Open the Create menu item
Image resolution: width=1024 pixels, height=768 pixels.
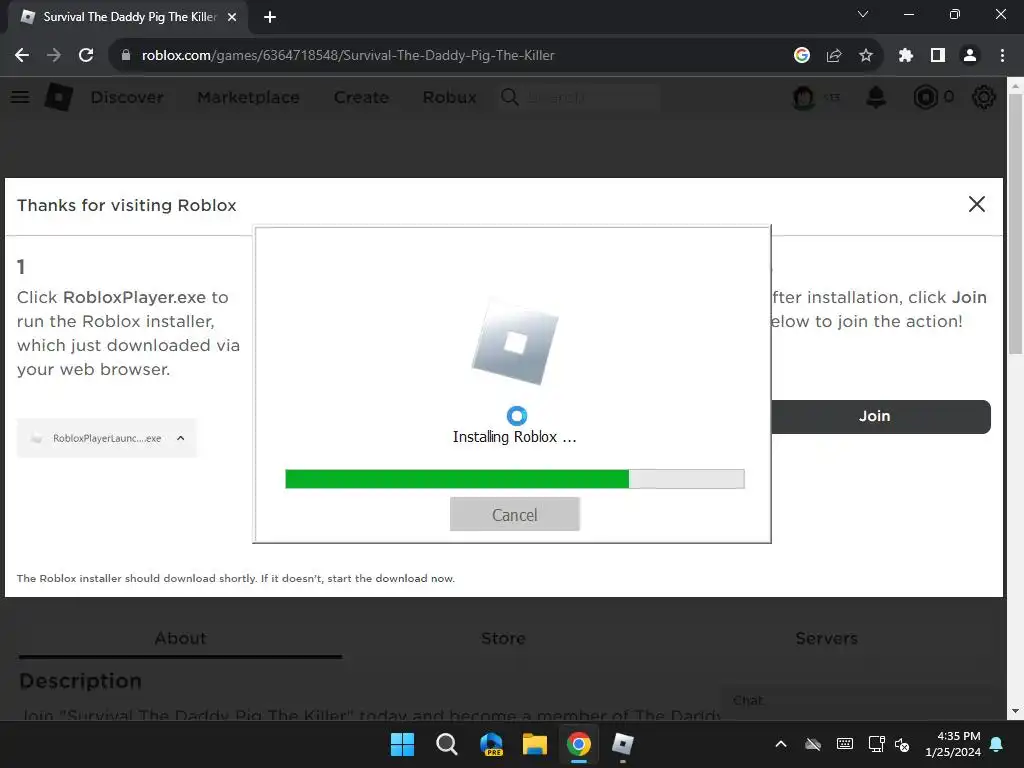[361, 97]
